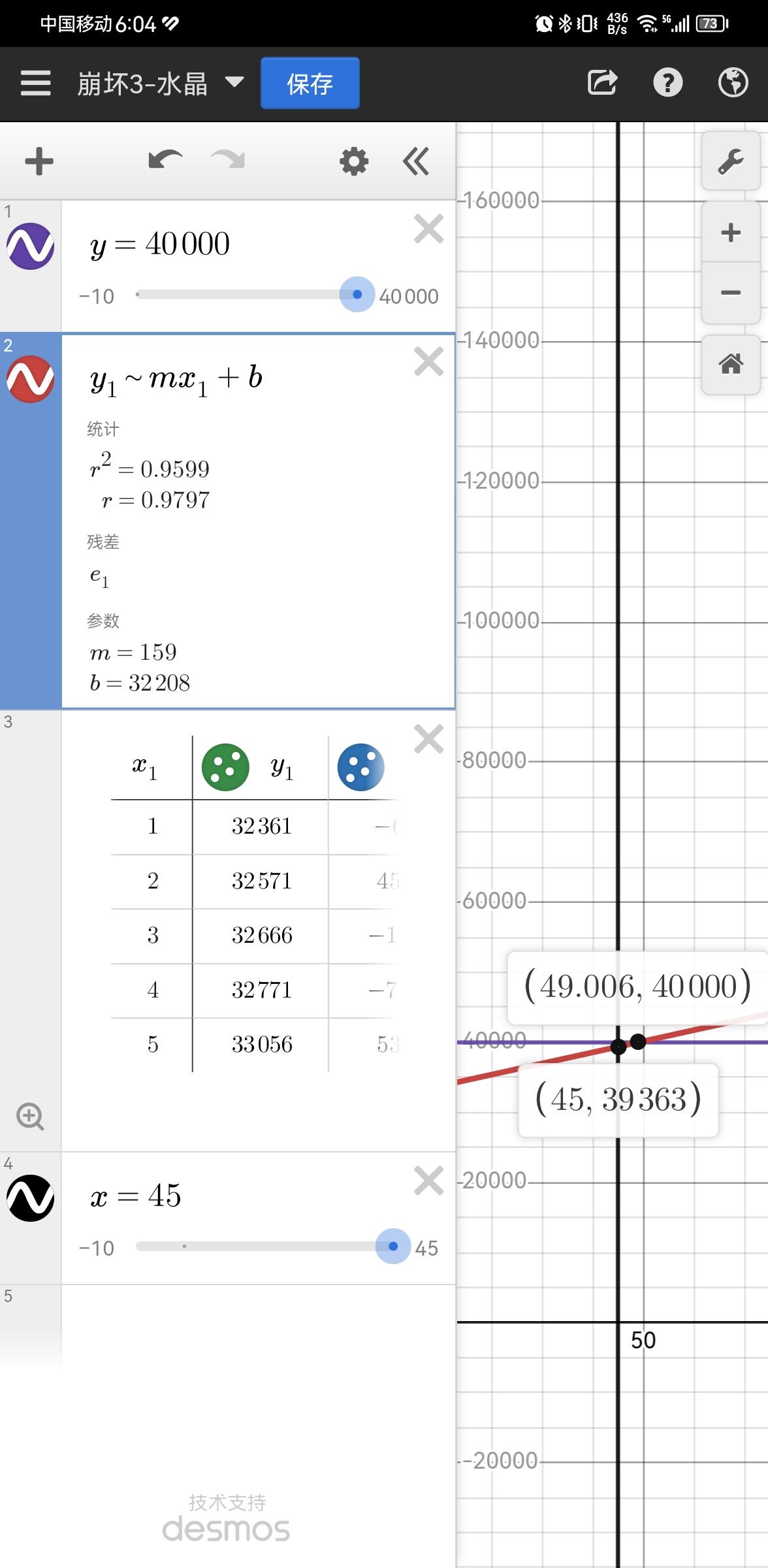This screenshot has width=768, height=1568.
Task: Undo the last edit
Action: pos(165,161)
